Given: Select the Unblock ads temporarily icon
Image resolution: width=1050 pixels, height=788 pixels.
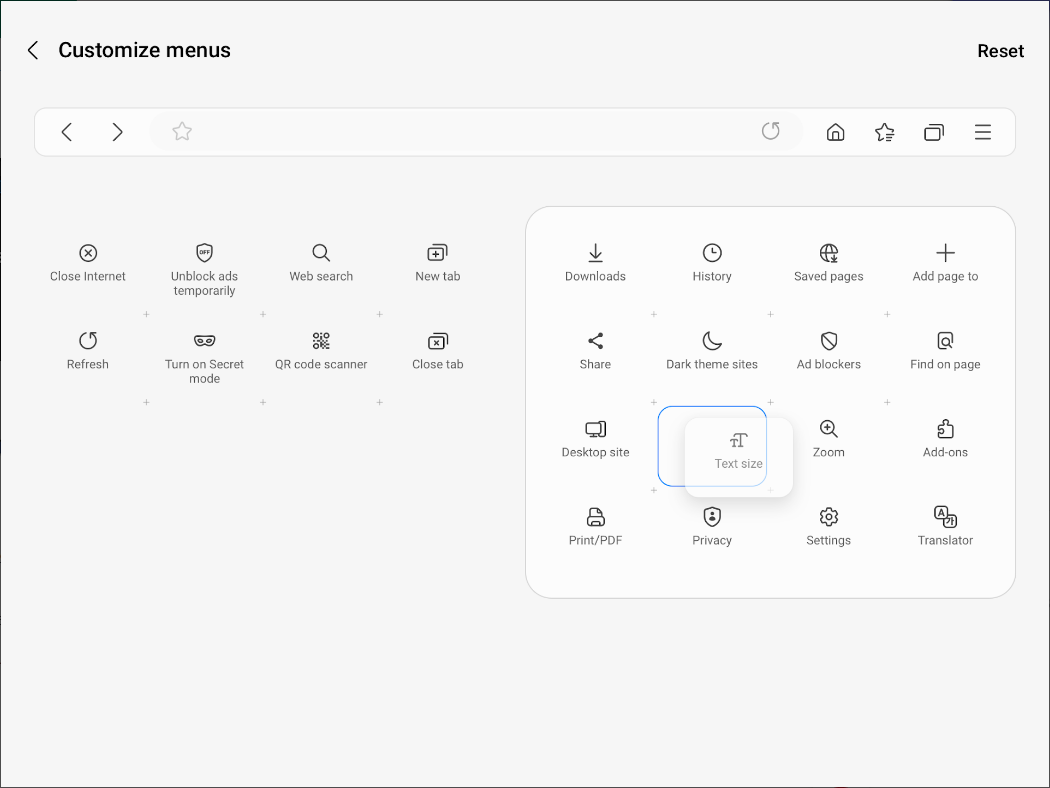Looking at the screenshot, I should point(204,252).
